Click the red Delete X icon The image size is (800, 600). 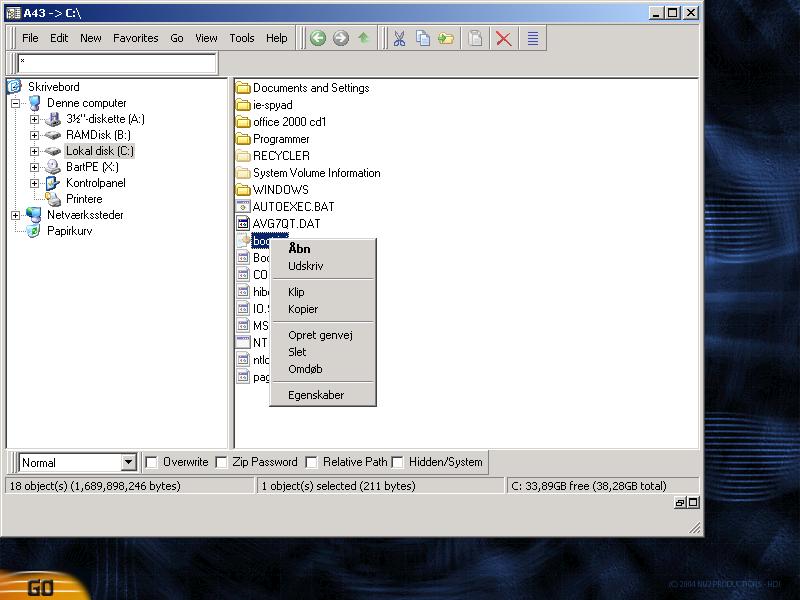click(x=504, y=39)
